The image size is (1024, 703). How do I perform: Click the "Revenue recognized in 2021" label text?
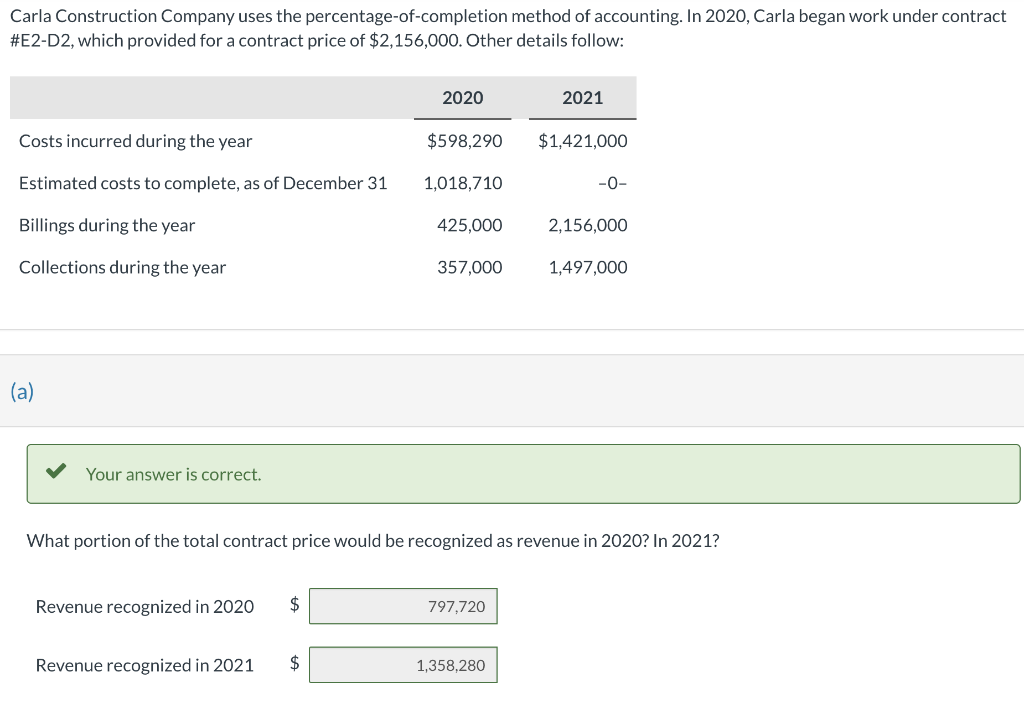pyautogui.click(x=144, y=665)
